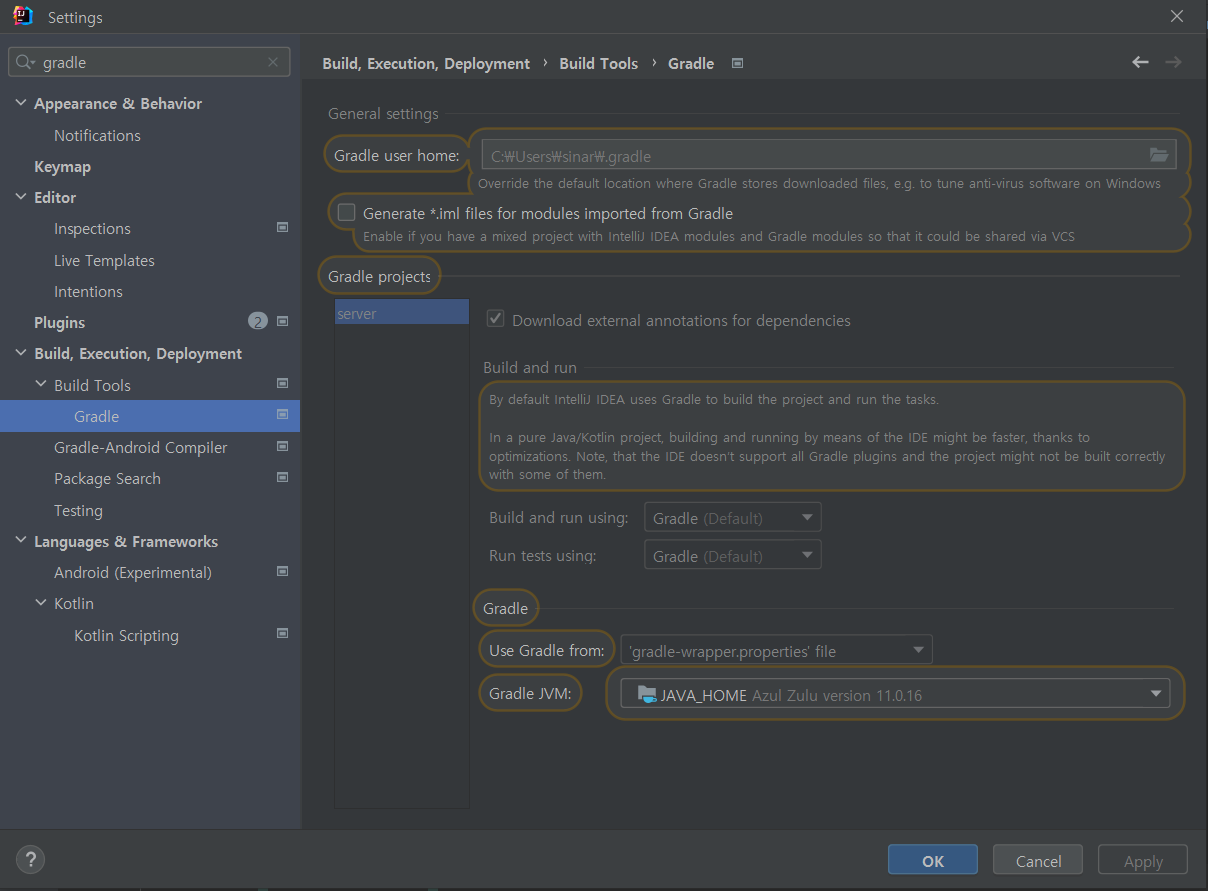The image size is (1208, 891).
Task: Open Keymap settings
Action: pos(62,166)
